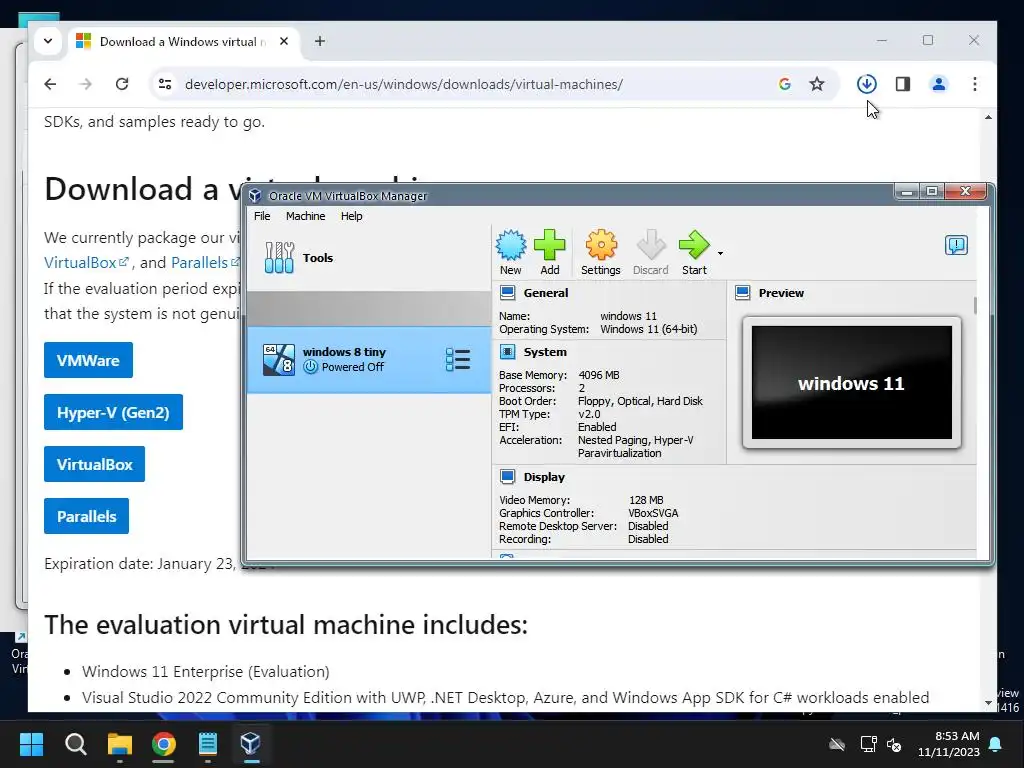Click the Google icon in address bar

point(785,84)
